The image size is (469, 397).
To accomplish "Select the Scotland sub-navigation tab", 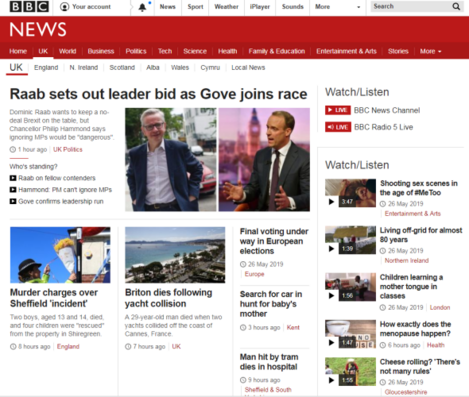I will click(122, 68).
